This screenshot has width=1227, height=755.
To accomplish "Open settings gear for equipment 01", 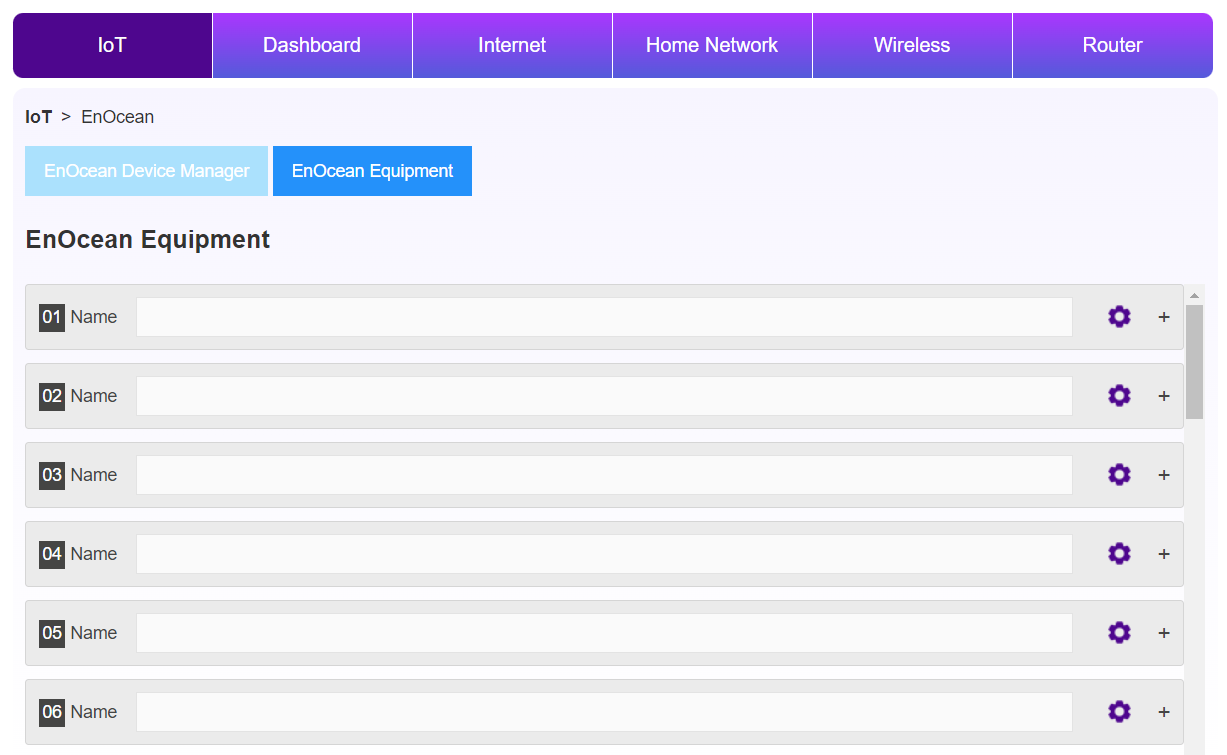I will tap(1119, 317).
